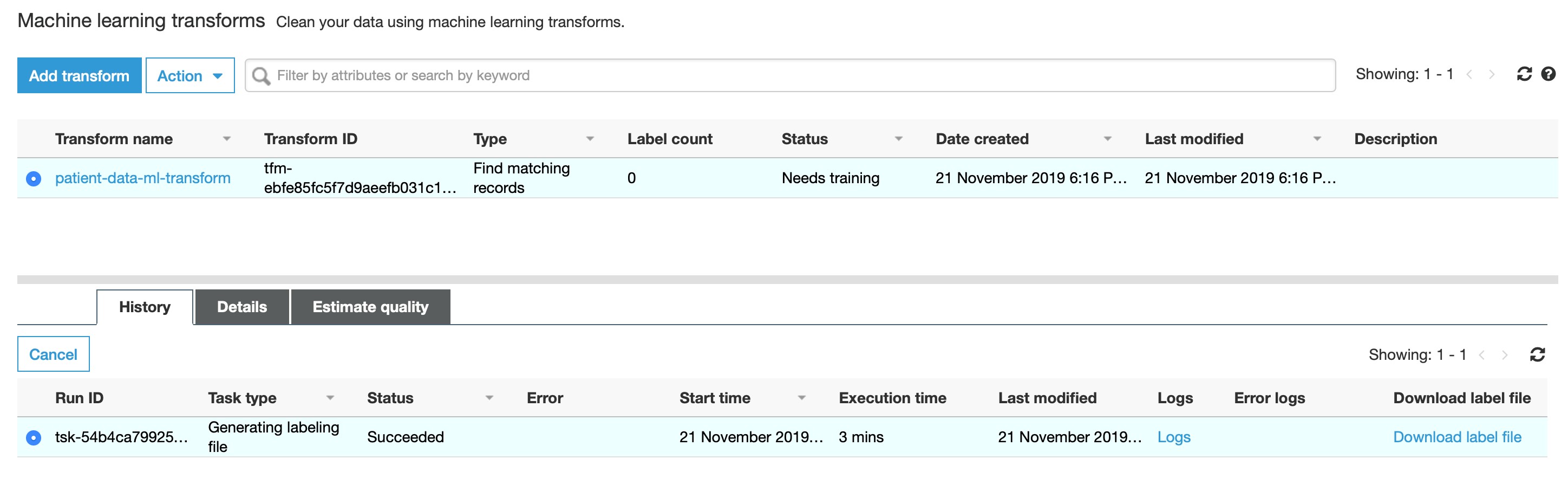The height and width of the screenshot is (478, 1568).
Task: Download the label file link
Action: click(1456, 437)
